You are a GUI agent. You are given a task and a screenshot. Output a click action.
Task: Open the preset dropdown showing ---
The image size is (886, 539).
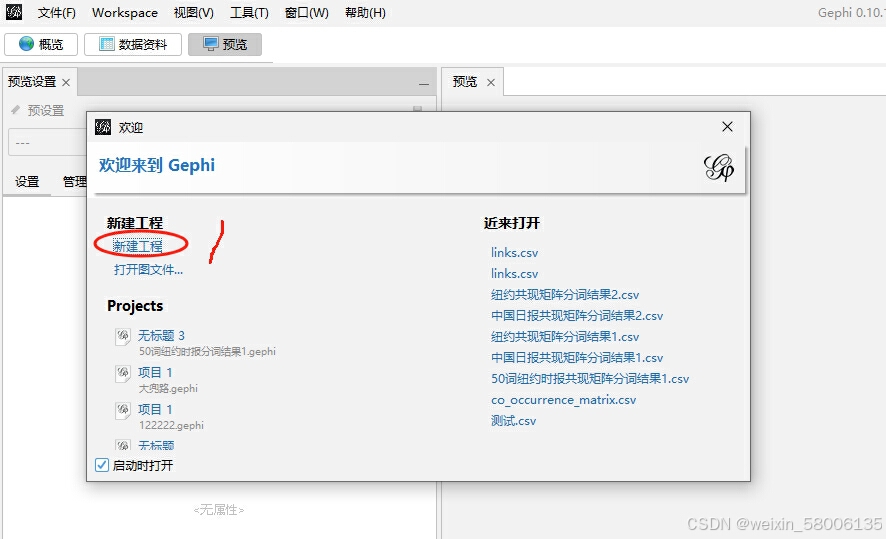pos(47,142)
